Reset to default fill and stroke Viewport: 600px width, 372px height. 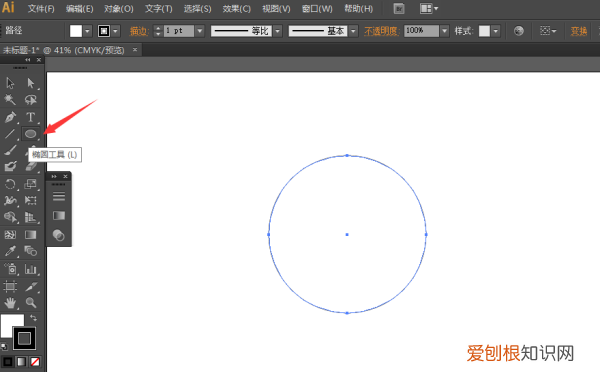pos(4,347)
